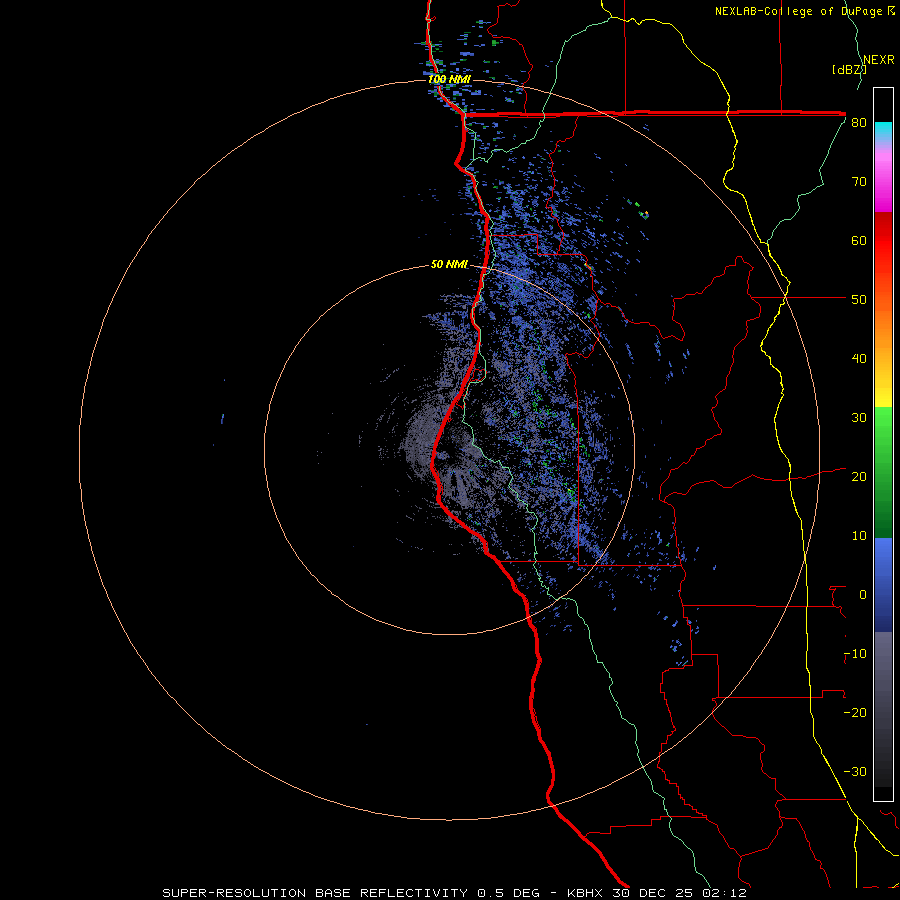Click the -10 value on dBZ scale
Viewport: 900px width, 900px height.
(x=855, y=654)
